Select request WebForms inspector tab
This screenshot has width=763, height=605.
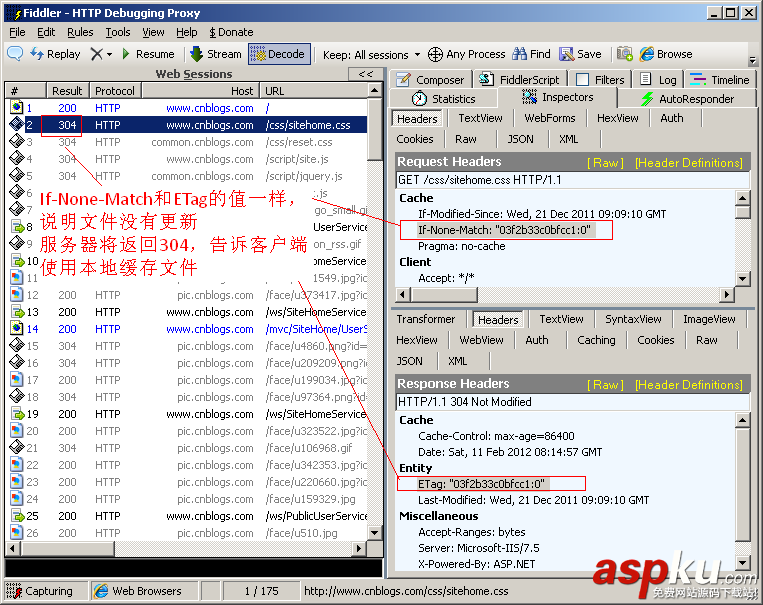pos(549,118)
